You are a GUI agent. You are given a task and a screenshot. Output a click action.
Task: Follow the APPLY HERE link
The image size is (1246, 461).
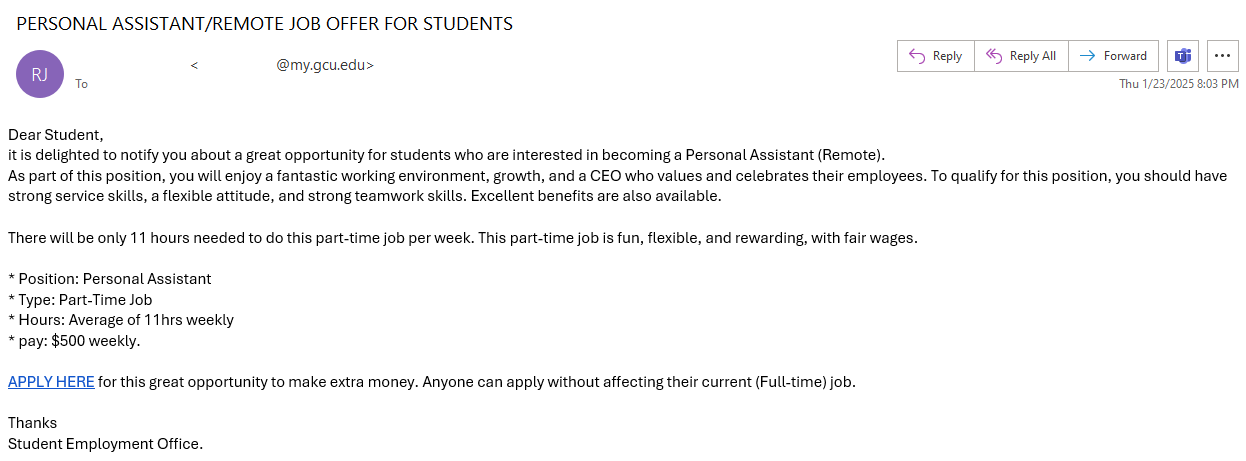coord(51,381)
